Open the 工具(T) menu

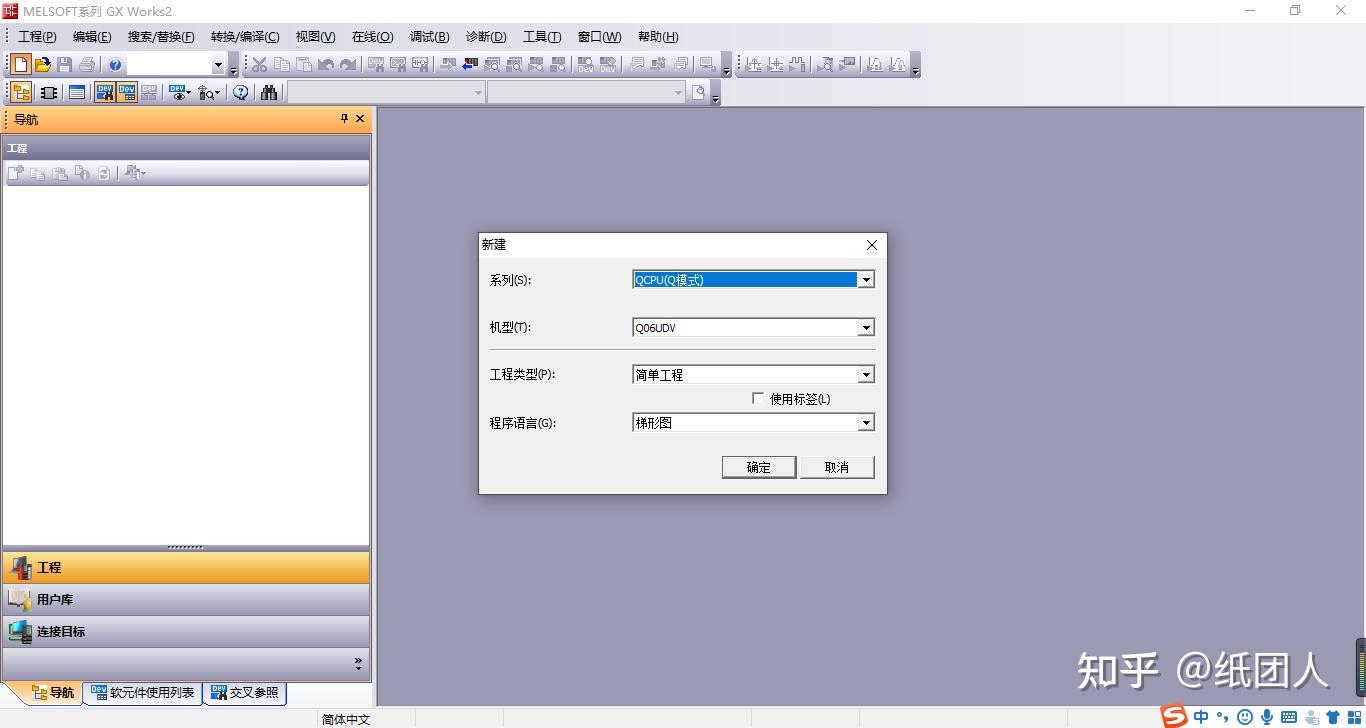[542, 36]
